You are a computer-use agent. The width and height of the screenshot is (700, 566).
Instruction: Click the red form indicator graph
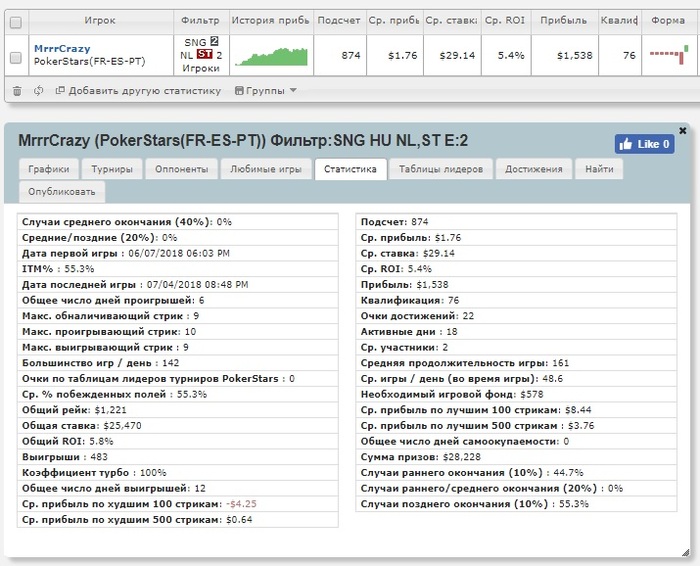point(669,54)
